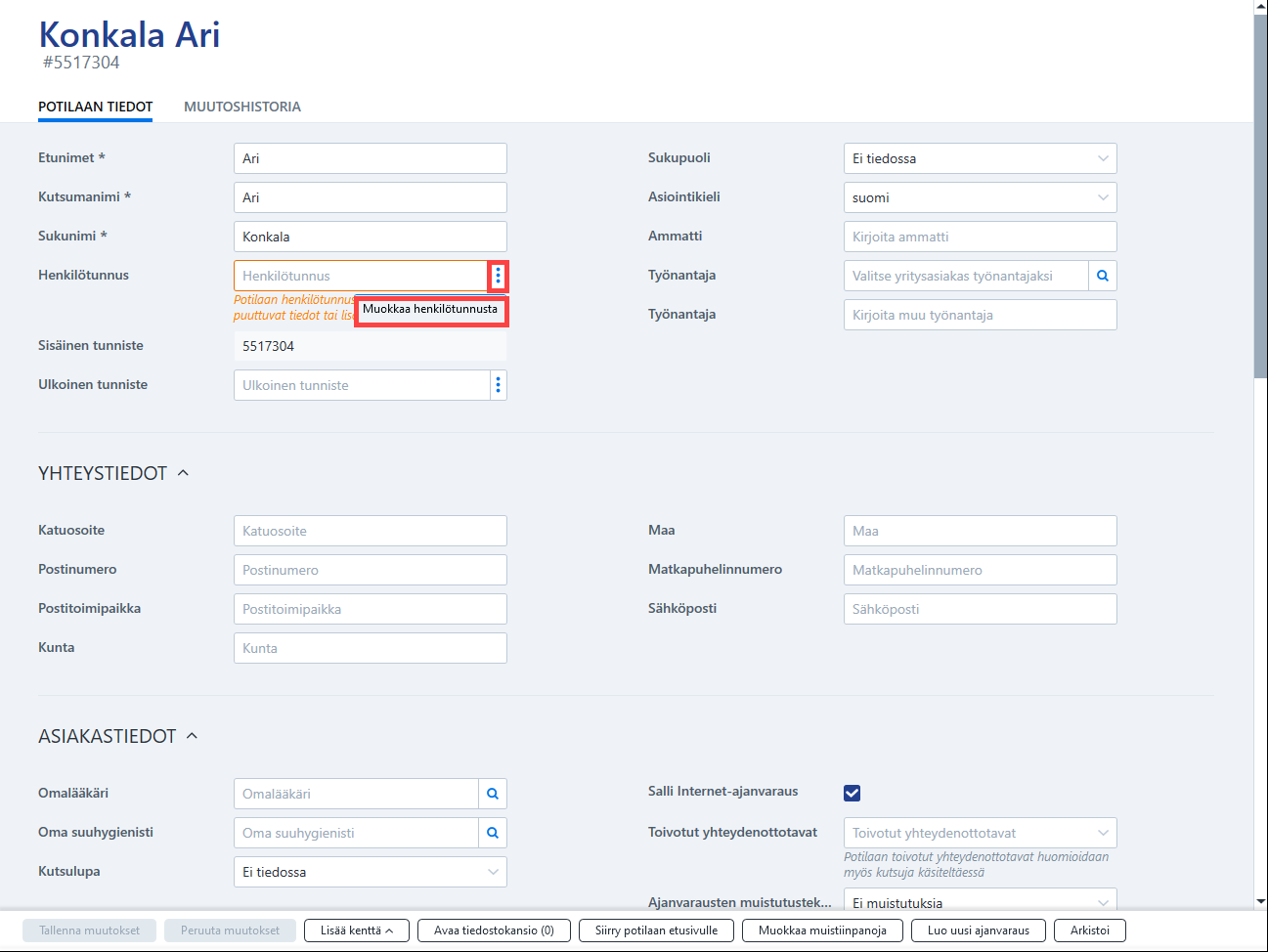
Task: Click the Sähköposti input field
Action: tap(981, 609)
